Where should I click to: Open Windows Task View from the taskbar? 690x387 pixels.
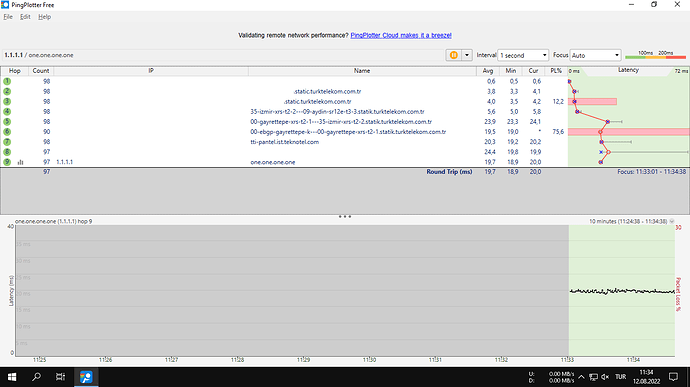(60, 377)
